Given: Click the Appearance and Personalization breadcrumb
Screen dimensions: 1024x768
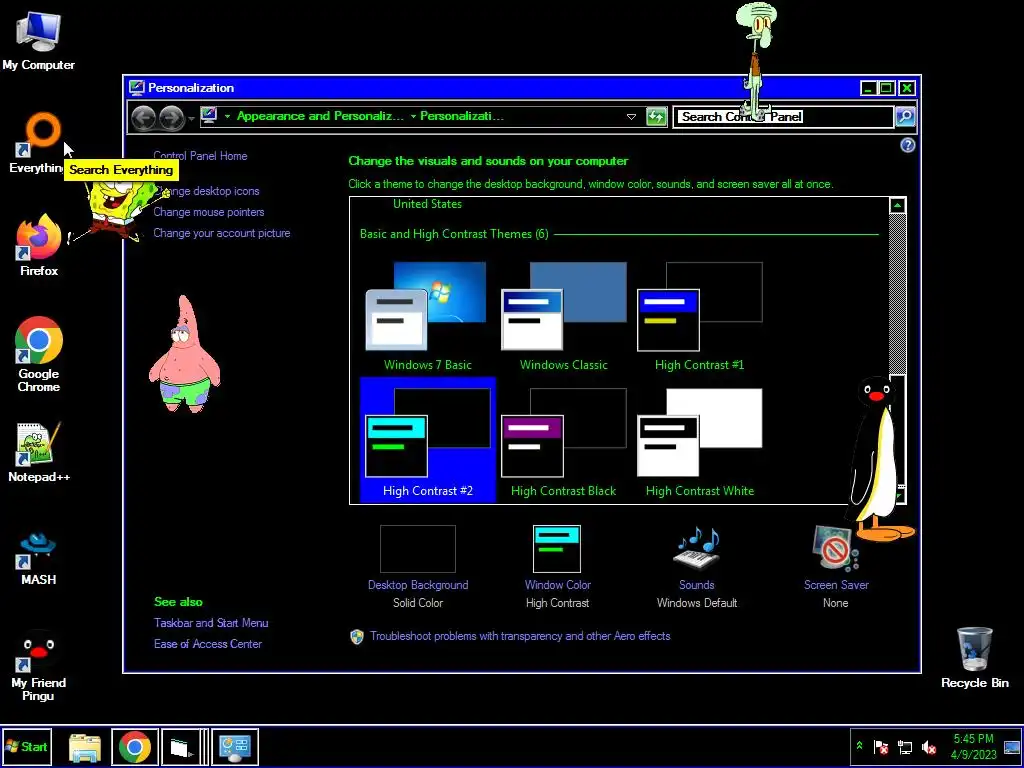Looking at the screenshot, I should [x=320, y=116].
